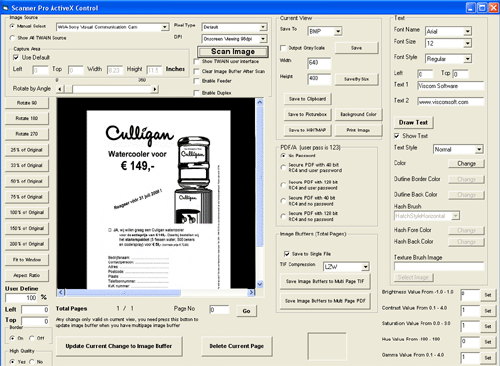
Task: Open the Font Size dropdown
Action: 468,43
